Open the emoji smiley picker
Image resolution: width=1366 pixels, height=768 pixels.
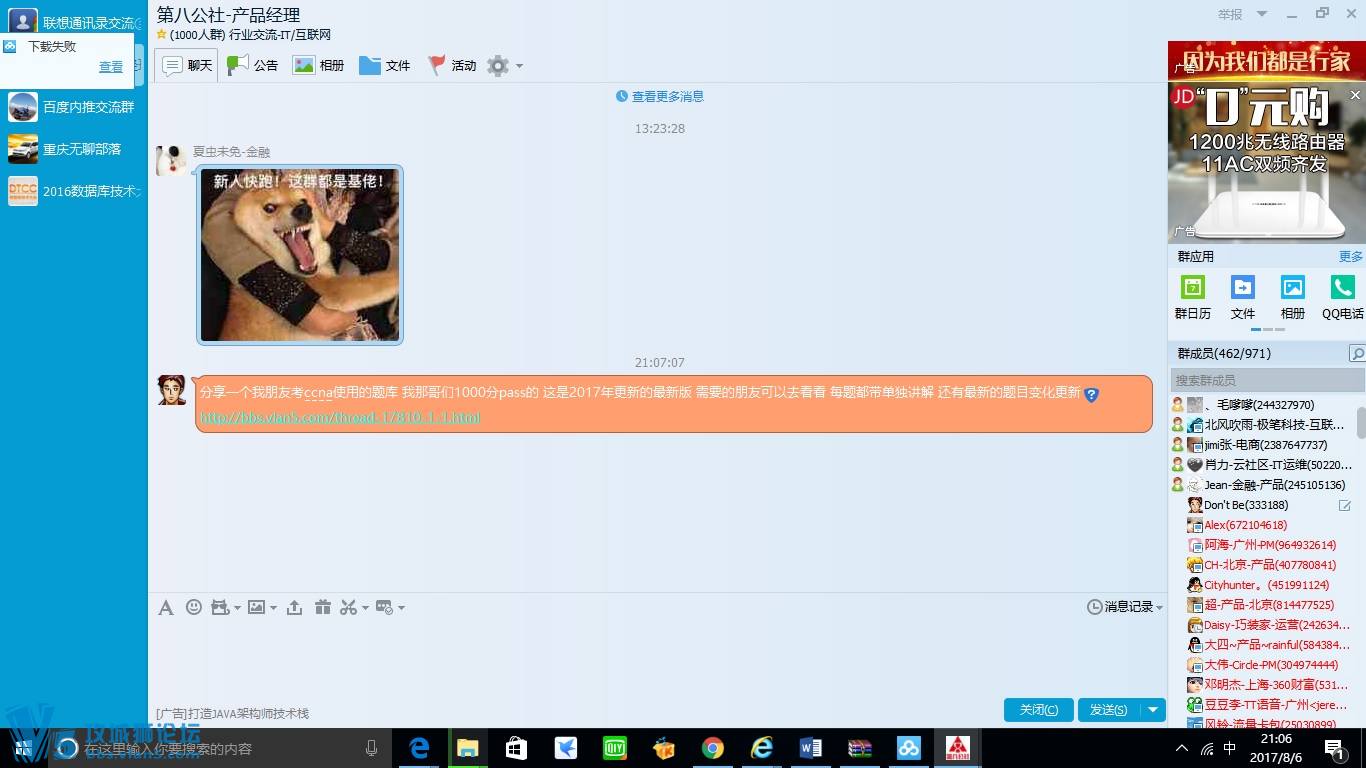point(194,607)
